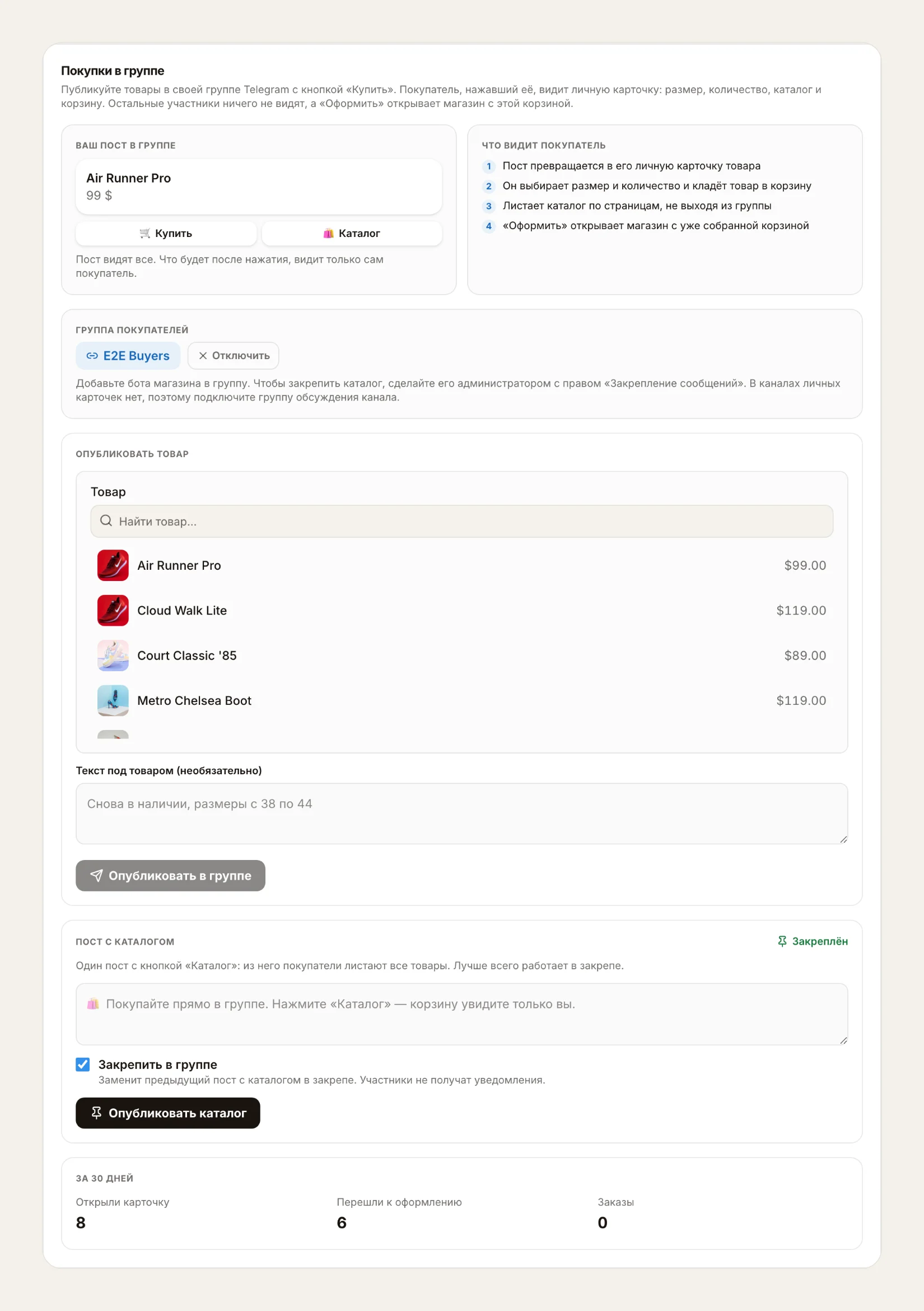Image resolution: width=924 pixels, height=1311 pixels.
Task: Click the Открыли карточку value 8
Action: pyautogui.click(x=81, y=1222)
